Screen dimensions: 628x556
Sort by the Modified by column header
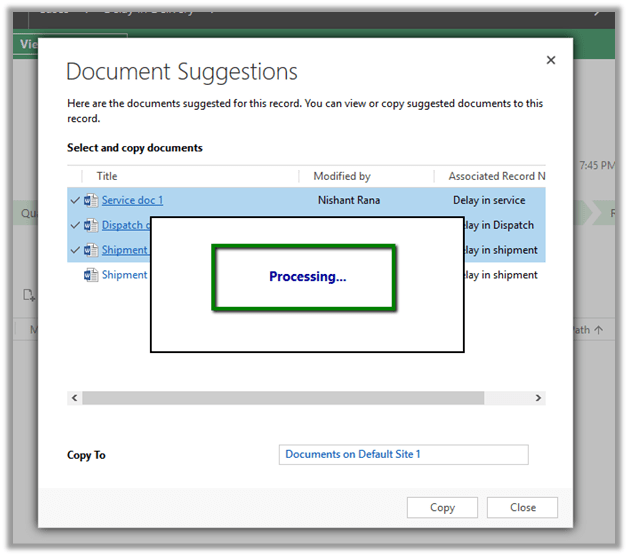(x=342, y=176)
